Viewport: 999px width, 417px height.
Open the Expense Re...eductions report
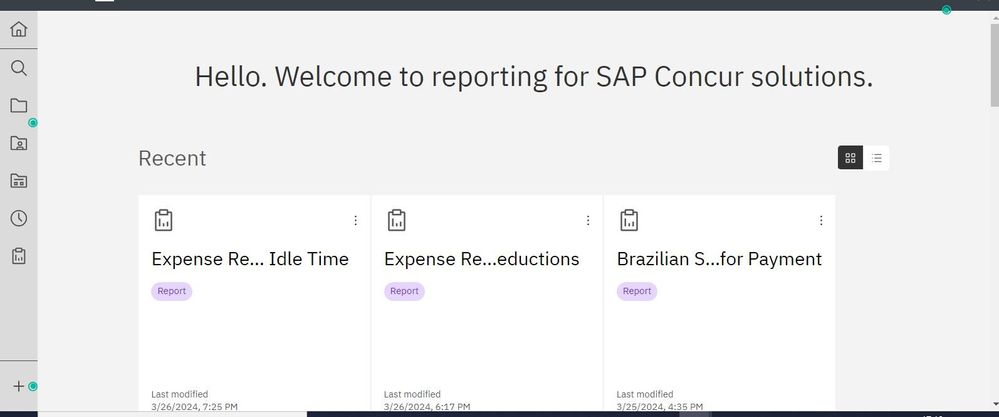point(482,259)
